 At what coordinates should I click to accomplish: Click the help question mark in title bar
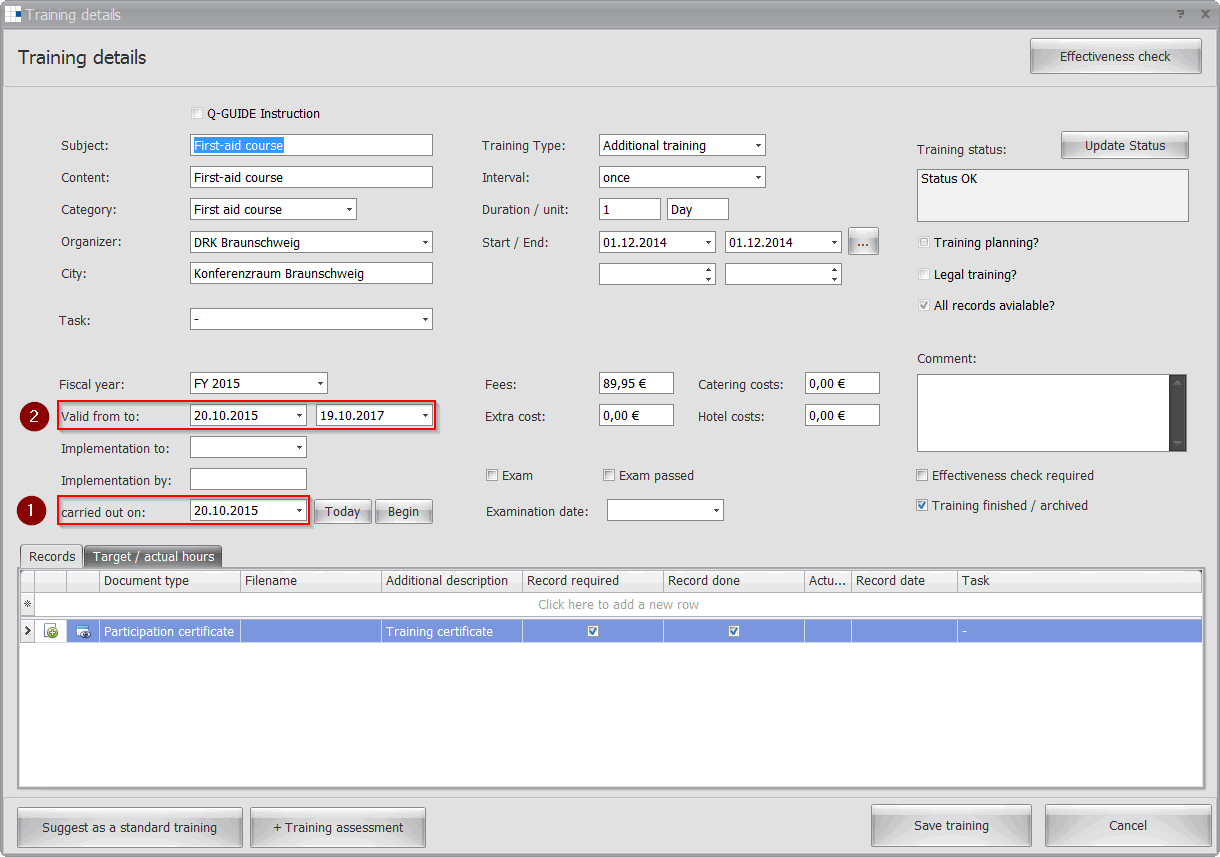point(1180,14)
